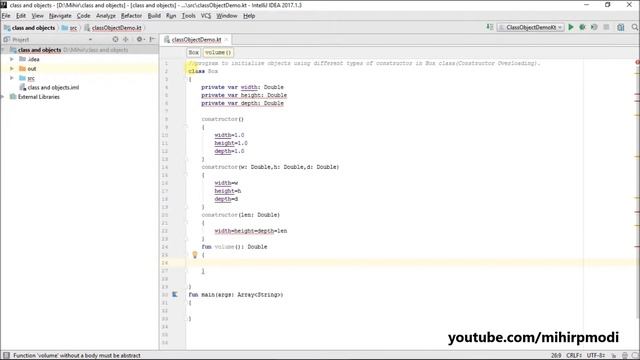Image resolution: width=640 pixels, height=360 pixels.
Task: Click lock read-only icon in status bar
Action: point(614,356)
